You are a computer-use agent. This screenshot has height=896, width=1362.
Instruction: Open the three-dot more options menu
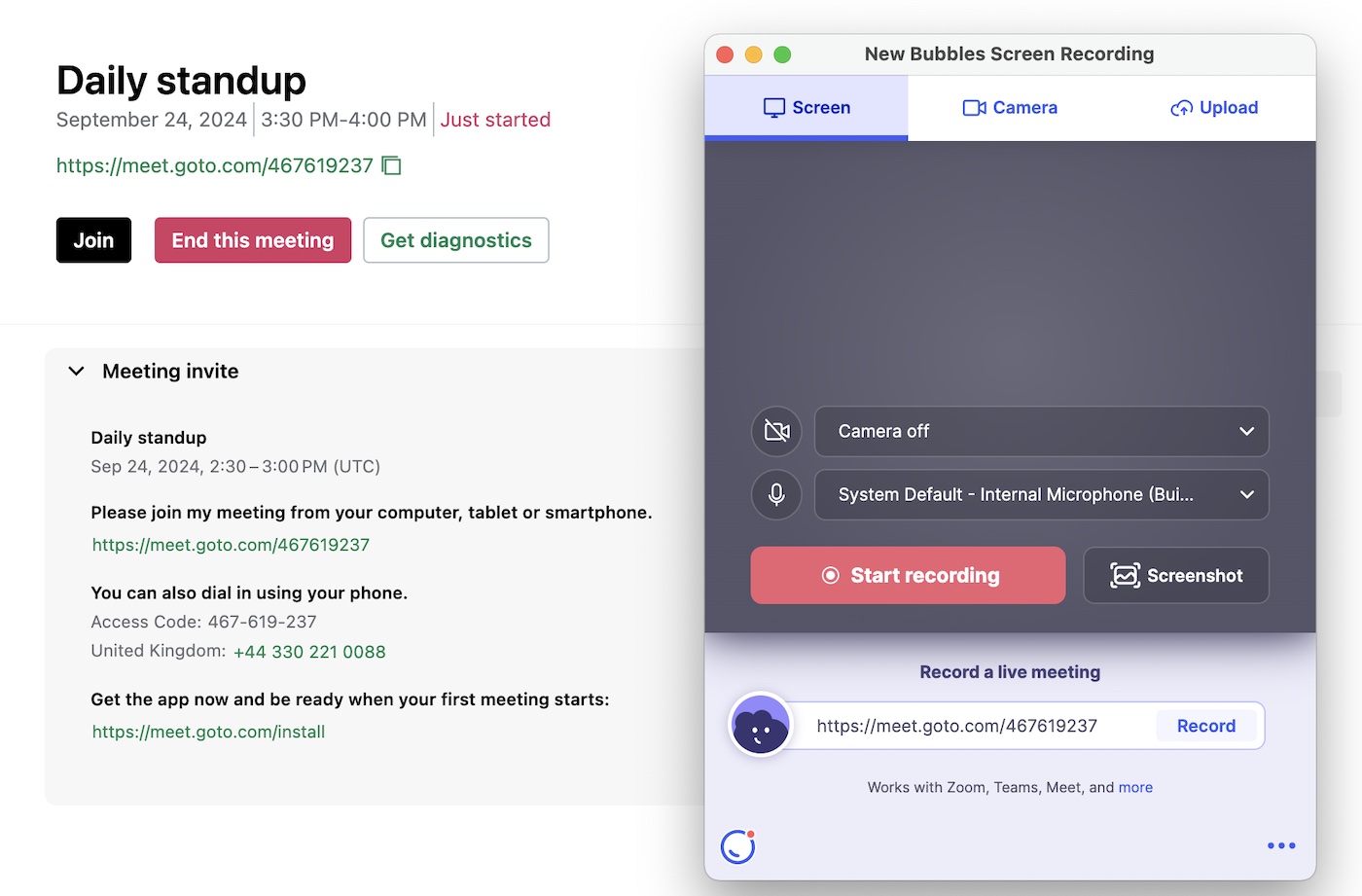(1281, 845)
